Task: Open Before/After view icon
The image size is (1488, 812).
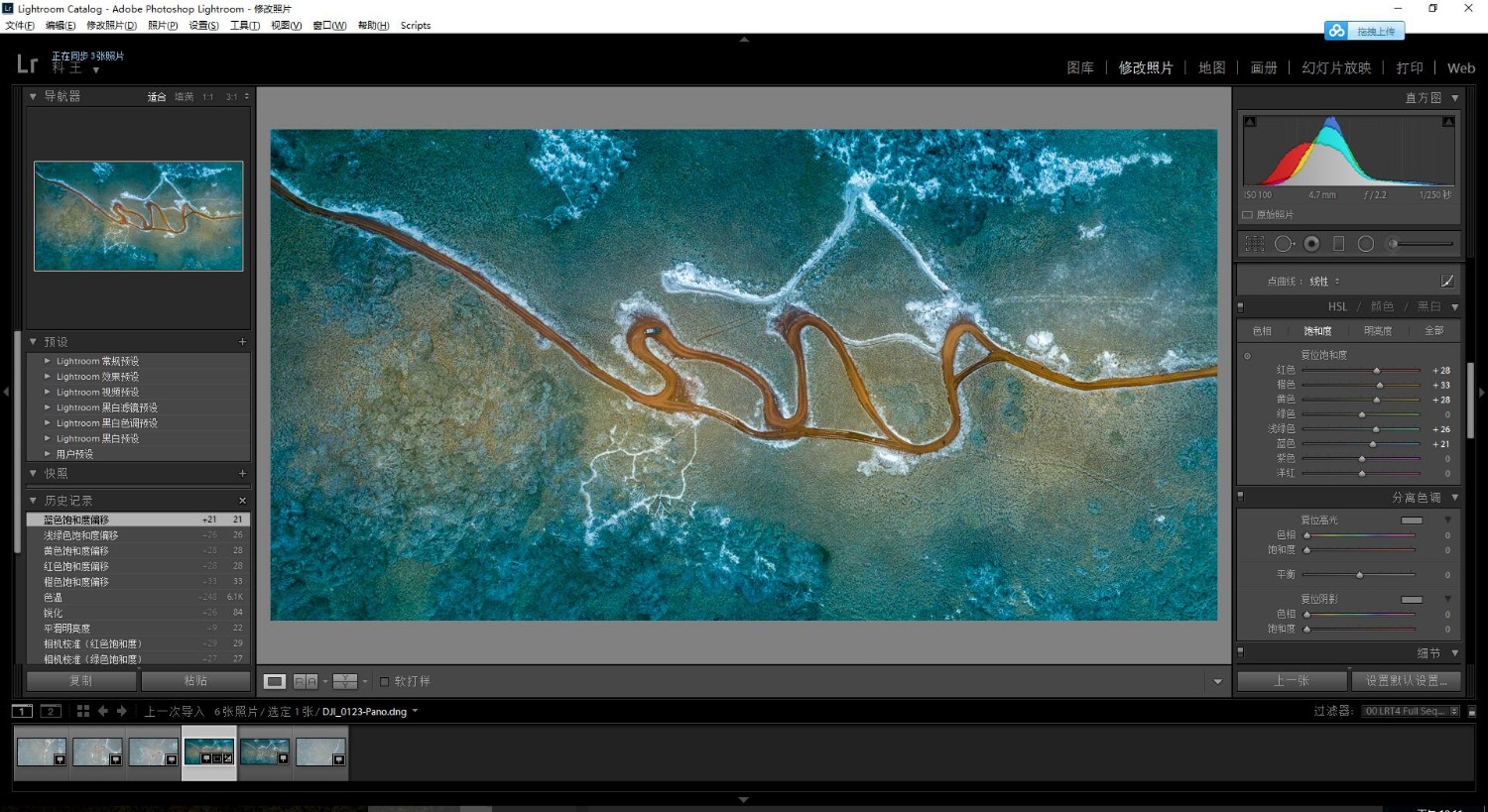Action: coord(306,681)
